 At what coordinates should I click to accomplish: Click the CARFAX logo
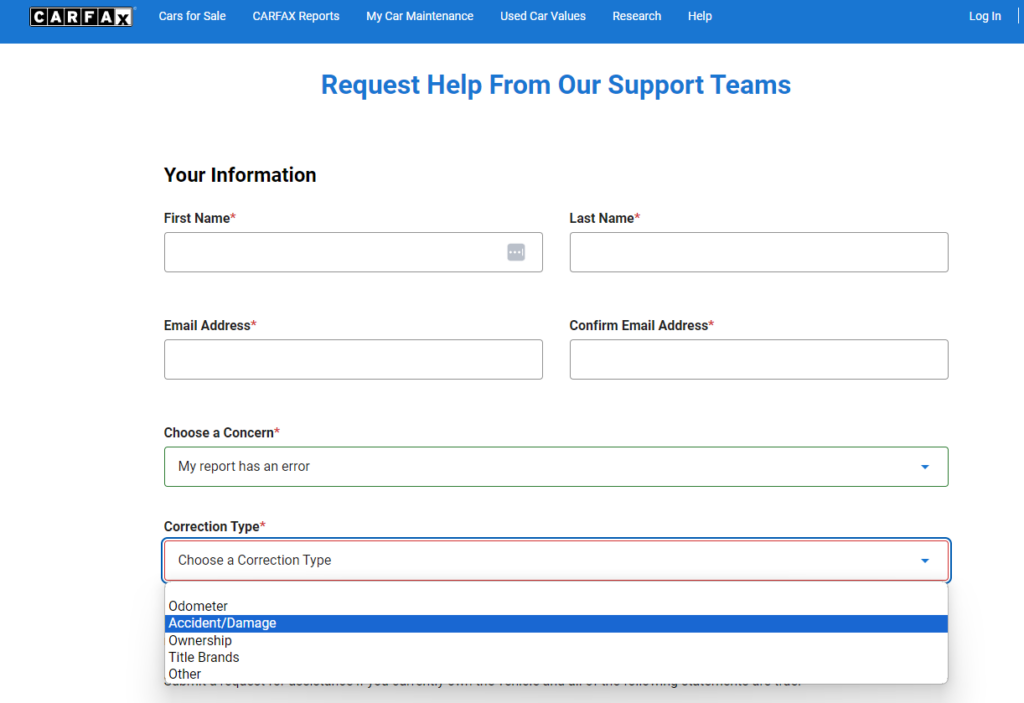[81, 17]
